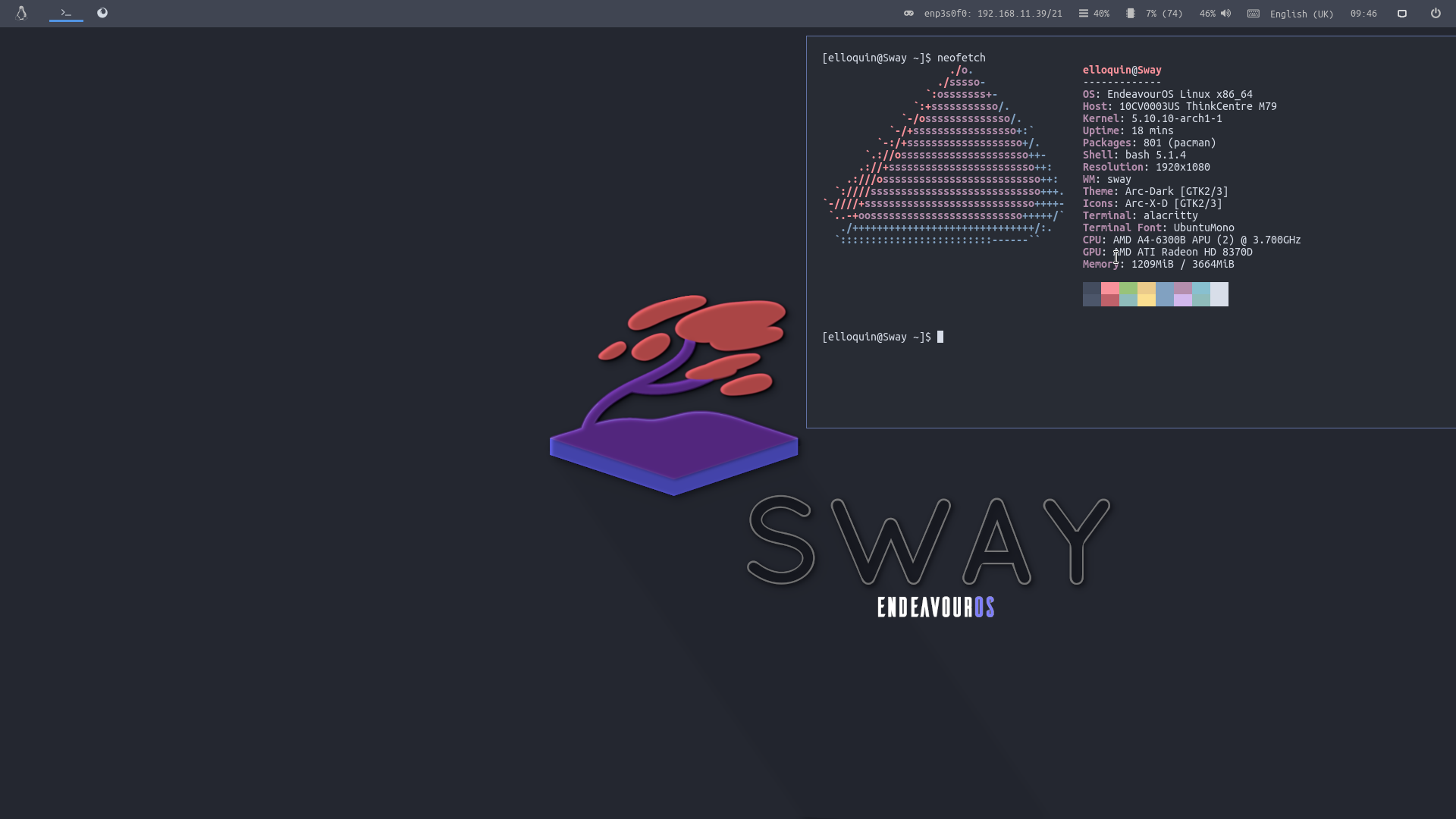The height and width of the screenshot is (819, 1456).
Task: Switch to the Firefox browser workspace tab
Action: point(102,13)
